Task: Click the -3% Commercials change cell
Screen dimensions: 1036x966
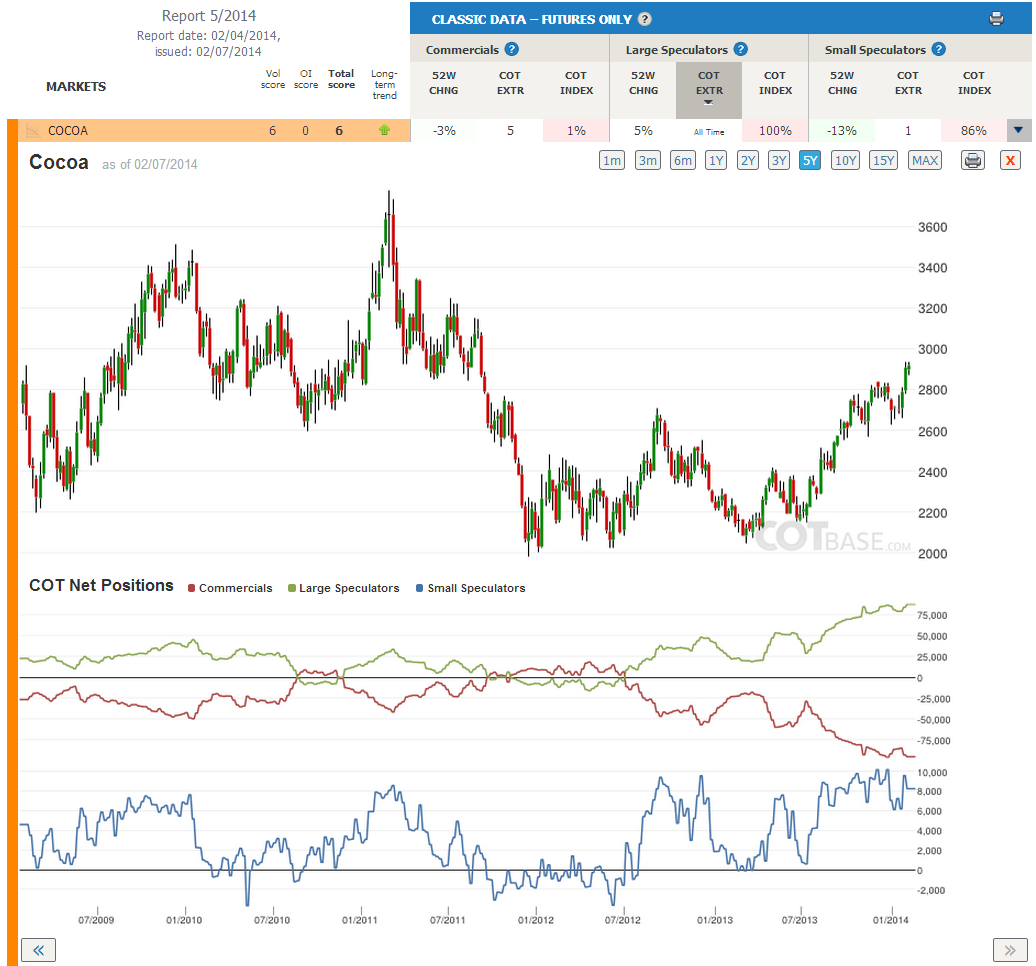Action: pos(444,131)
